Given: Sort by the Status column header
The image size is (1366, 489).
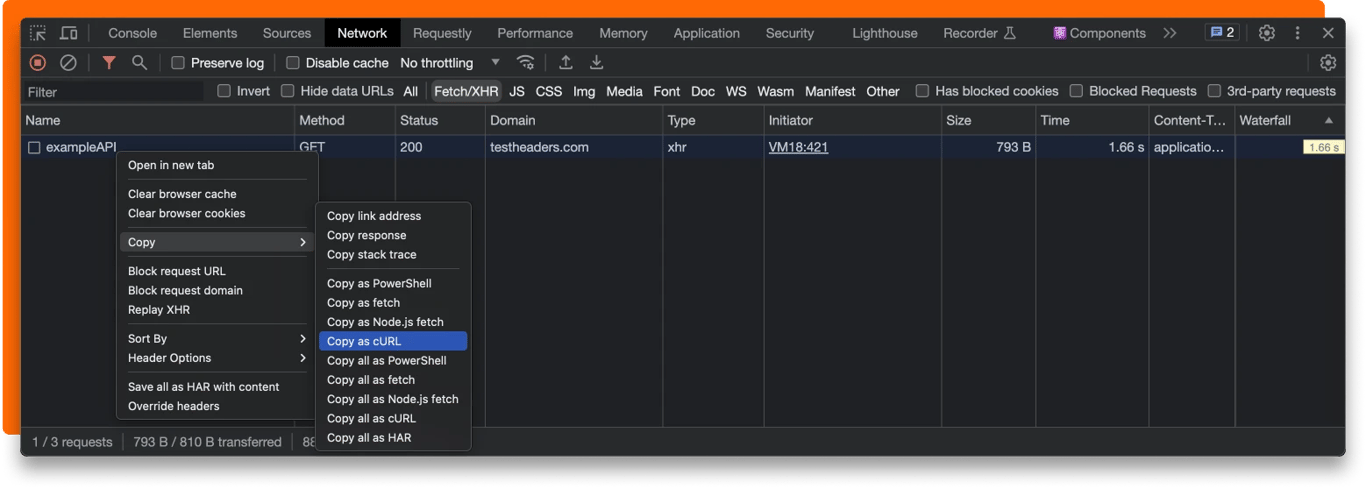Looking at the screenshot, I should [440, 120].
